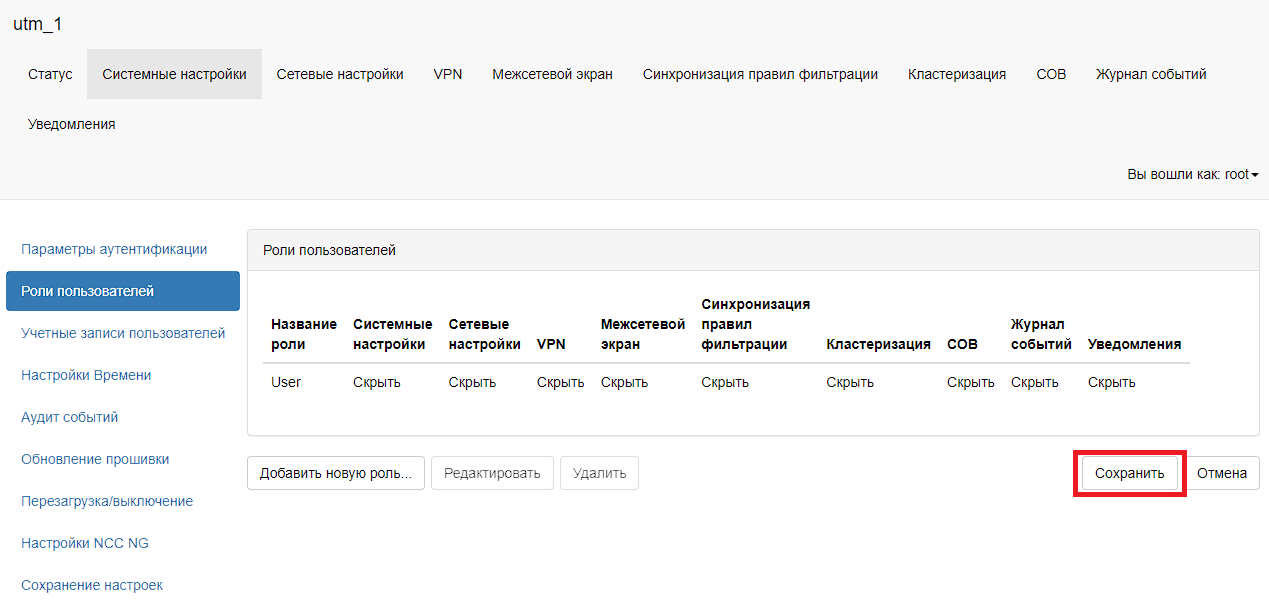Go to the VPN tab
The width and height of the screenshot is (1269, 606).
point(448,74)
